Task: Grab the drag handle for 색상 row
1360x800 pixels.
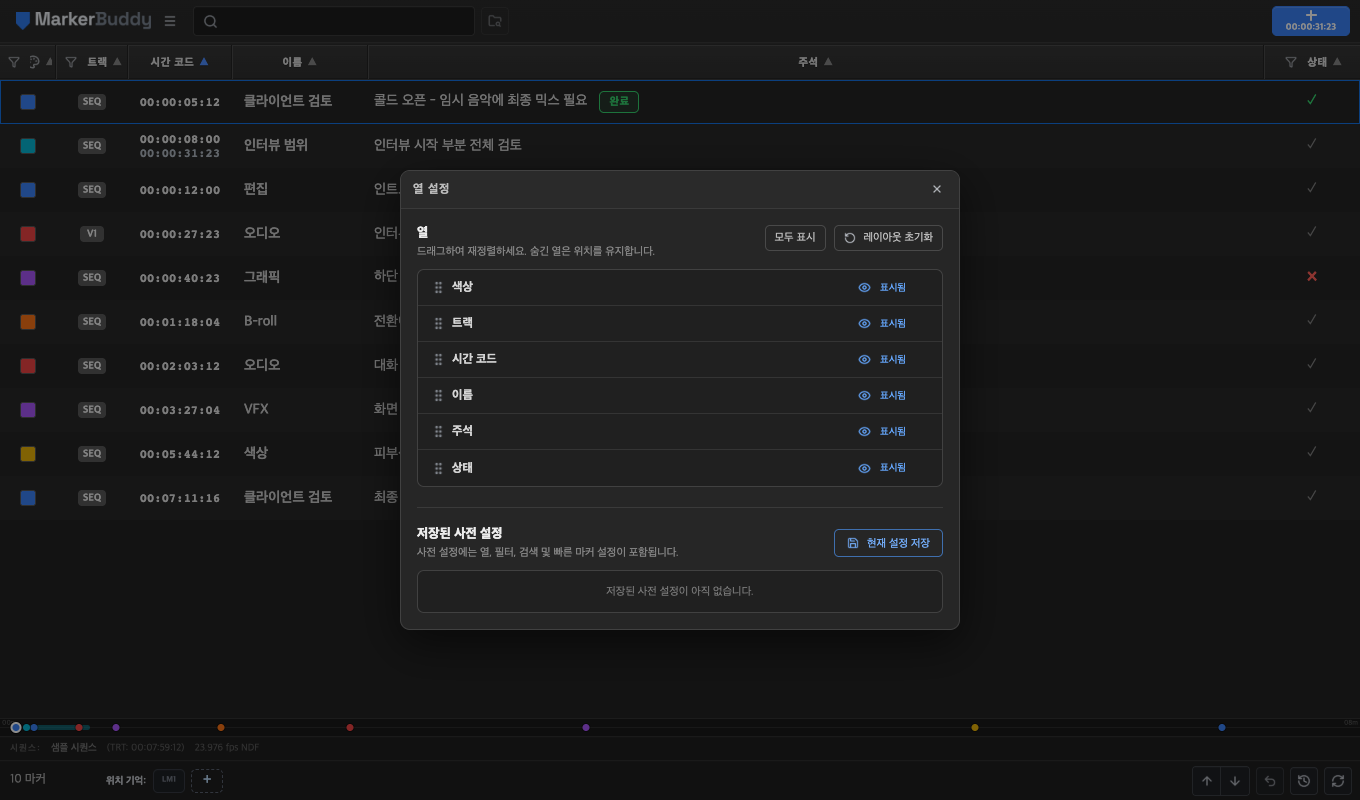Action: [x=438, y=288]
